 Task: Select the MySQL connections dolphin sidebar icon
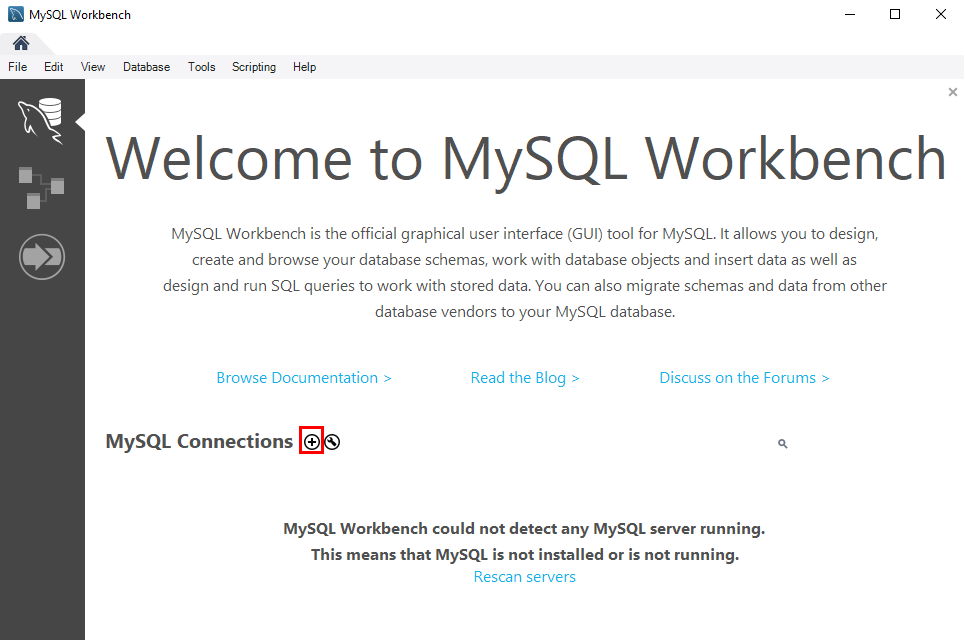click(x=41, y=121)
